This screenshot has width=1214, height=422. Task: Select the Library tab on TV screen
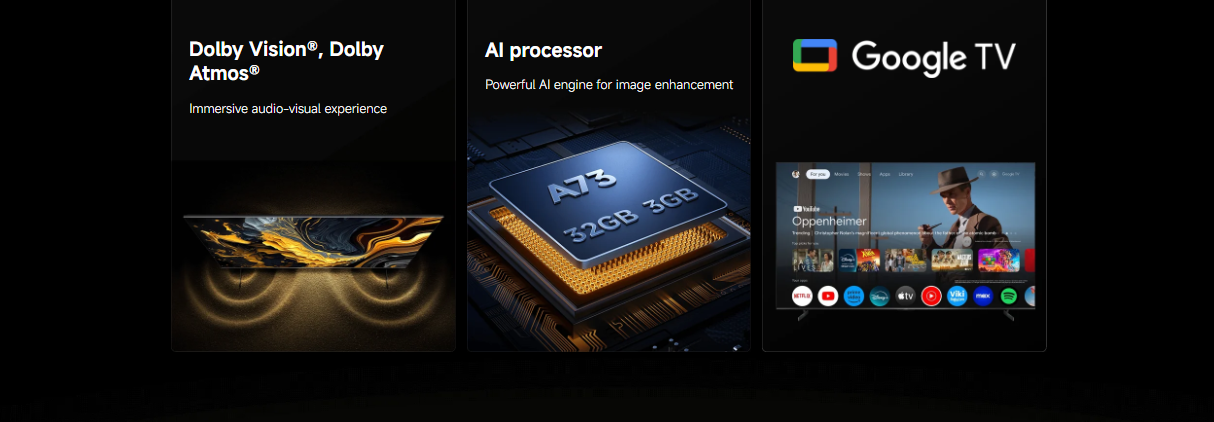pos(906,174)
